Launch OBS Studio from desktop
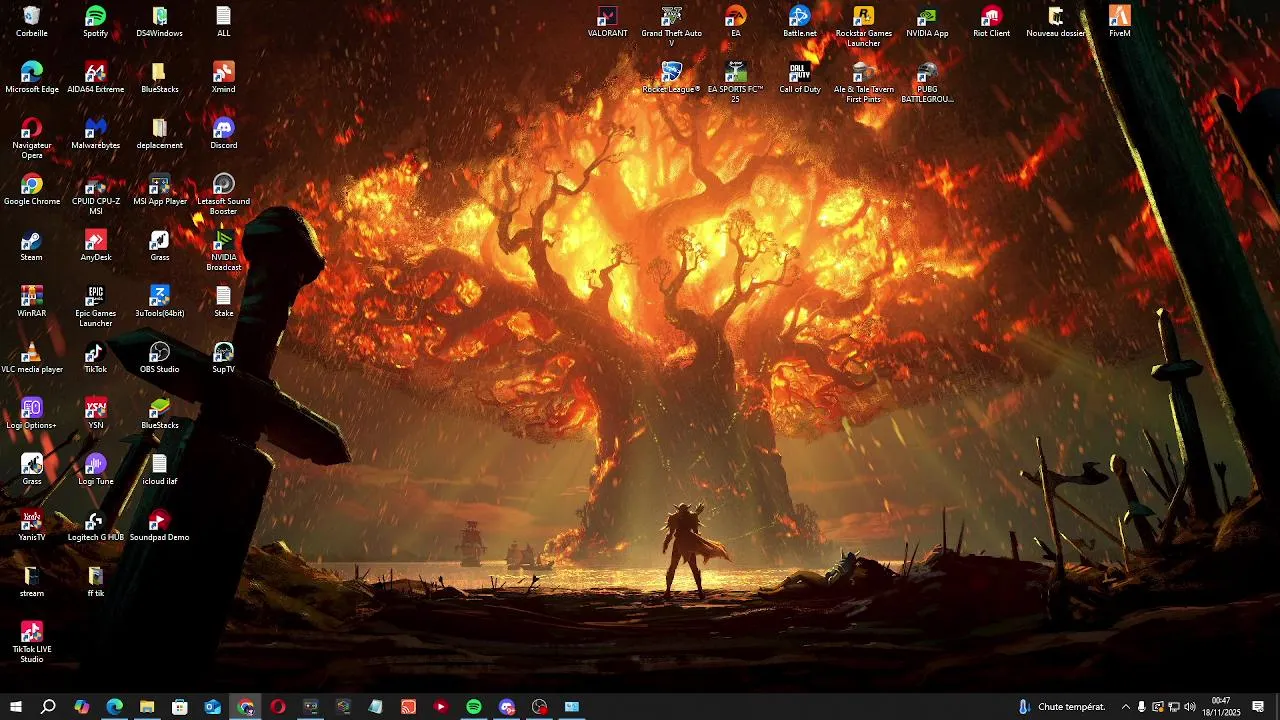 pos(160,358)
